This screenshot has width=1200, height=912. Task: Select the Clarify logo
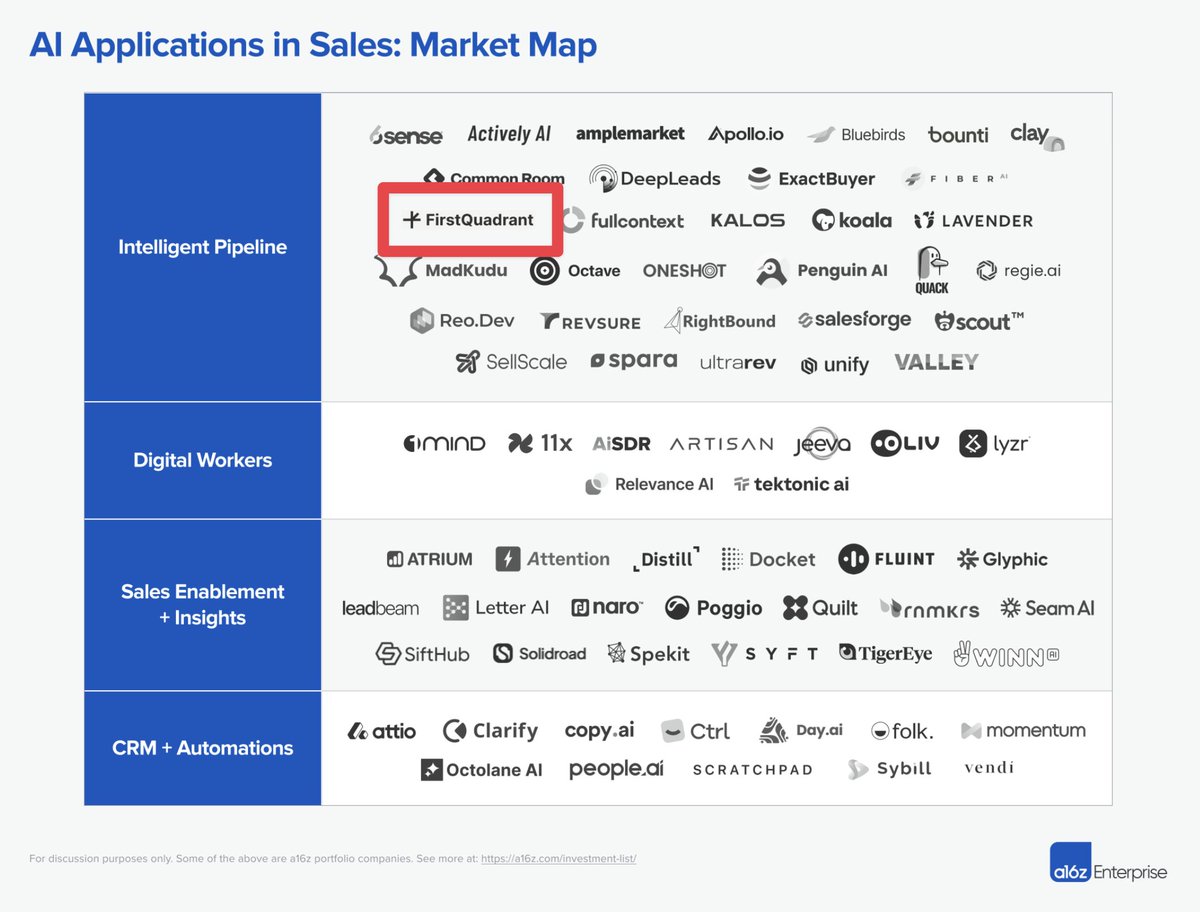tap(490, 731)
